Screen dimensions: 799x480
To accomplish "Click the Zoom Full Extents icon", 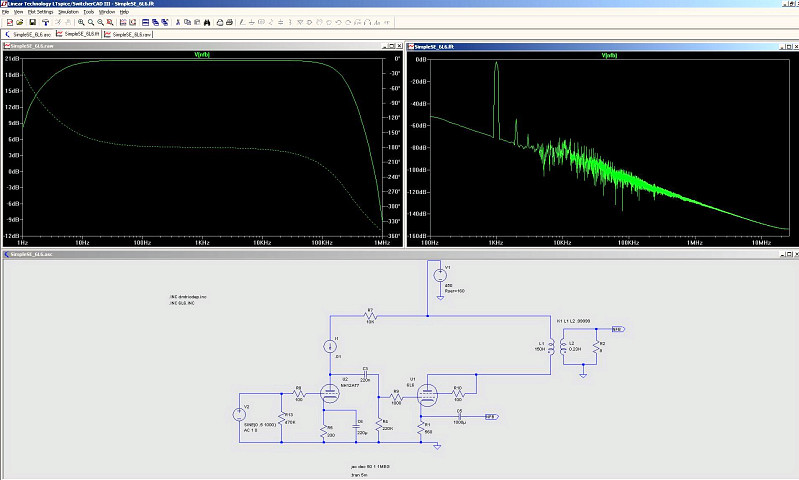I will pyautogui.click(x=110, y=22).
